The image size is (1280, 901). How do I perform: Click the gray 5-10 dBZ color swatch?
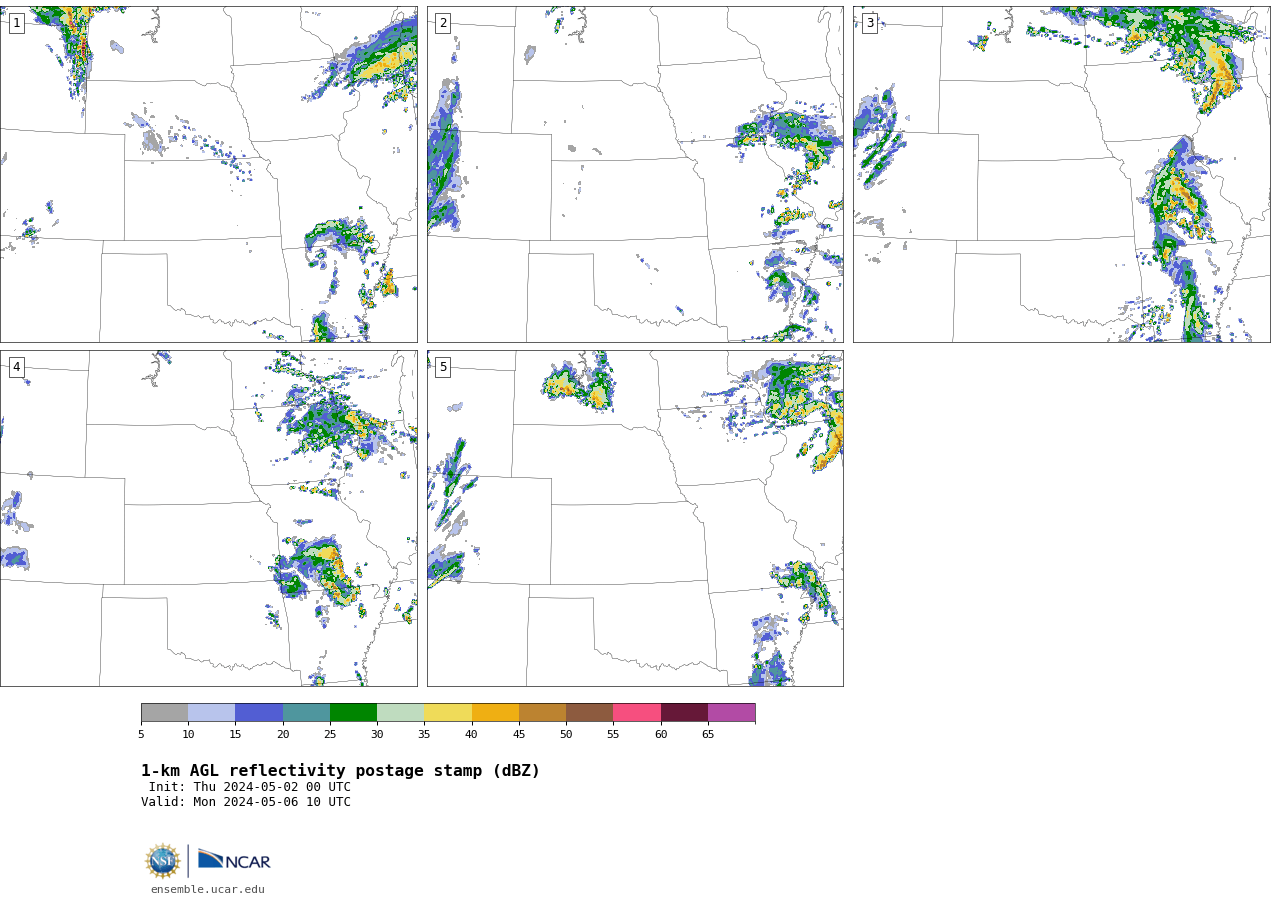click(164, 712)
